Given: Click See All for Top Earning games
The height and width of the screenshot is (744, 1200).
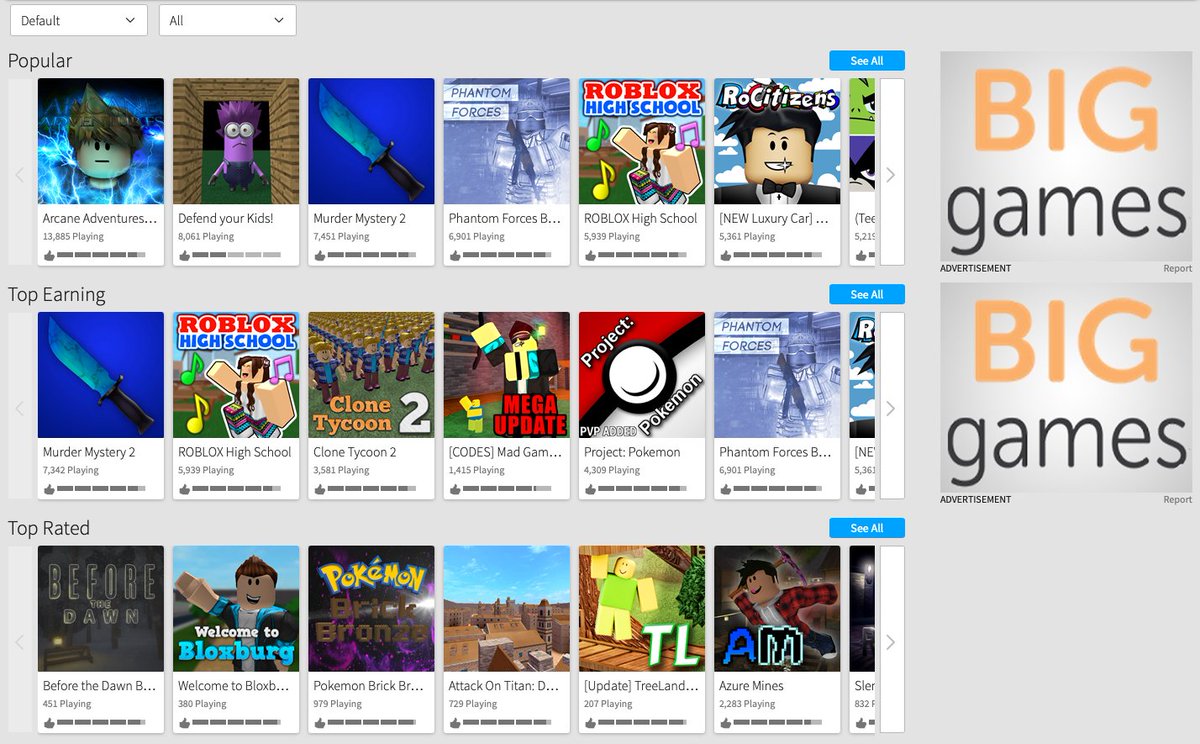Looking at the screenshot, I should click(x=867, y=294).
